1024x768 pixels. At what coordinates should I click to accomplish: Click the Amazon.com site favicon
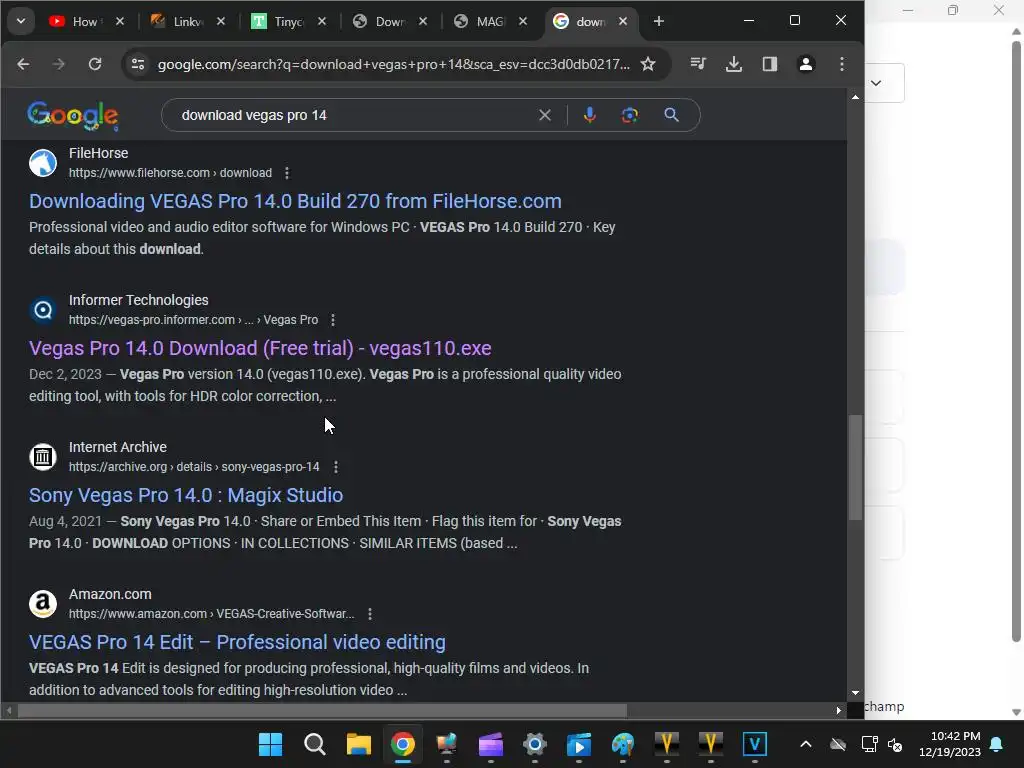coord(43,603)
